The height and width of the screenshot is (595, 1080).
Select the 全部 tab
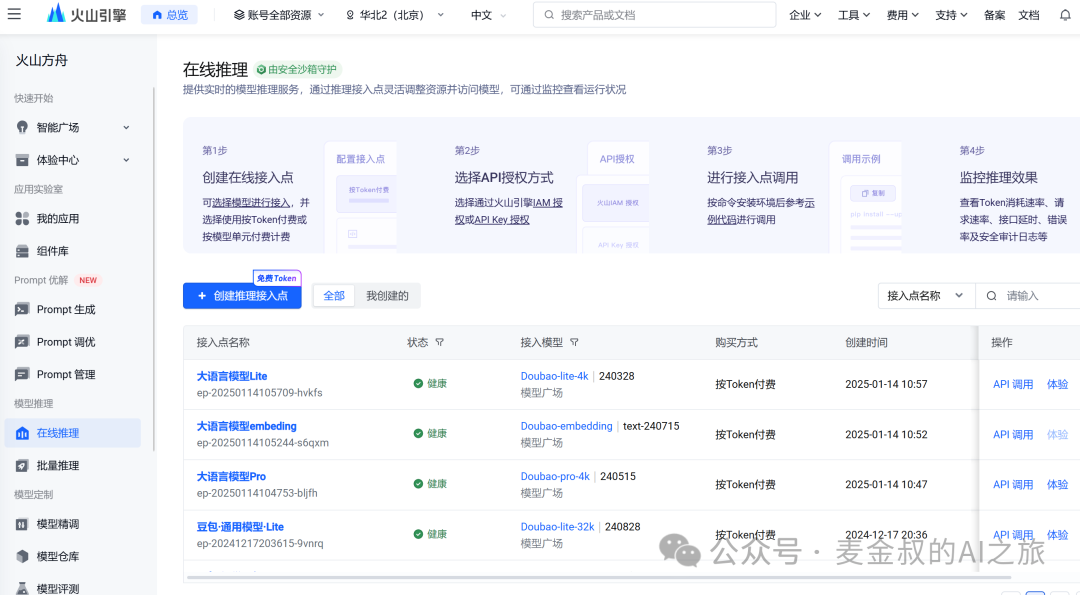coord(334,296)
